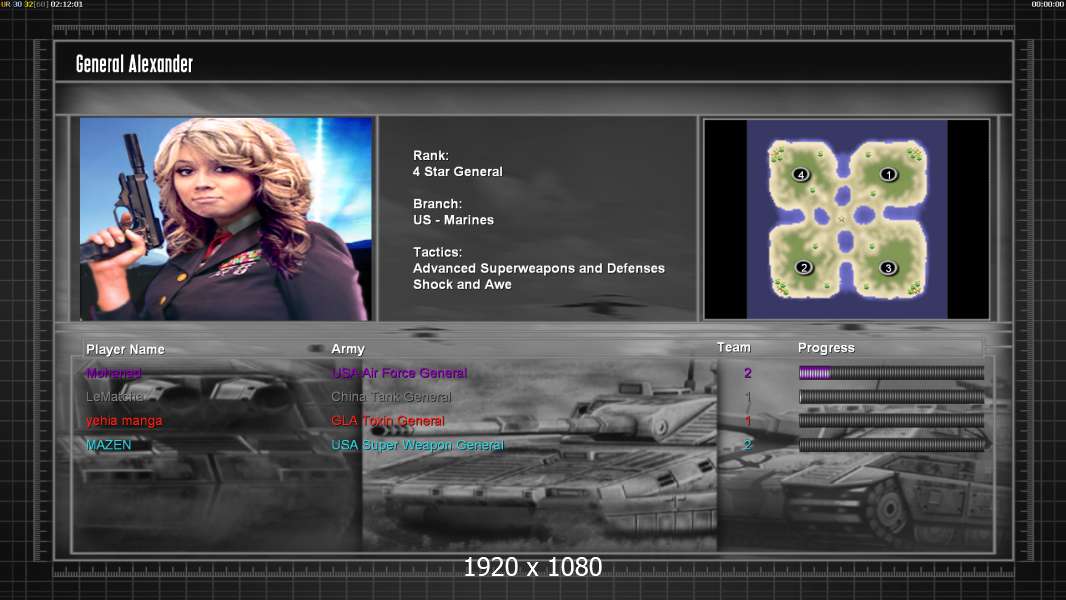1066x600 pixels.
Task: Click the center cross marker on minimap
Action: point(842,219)
